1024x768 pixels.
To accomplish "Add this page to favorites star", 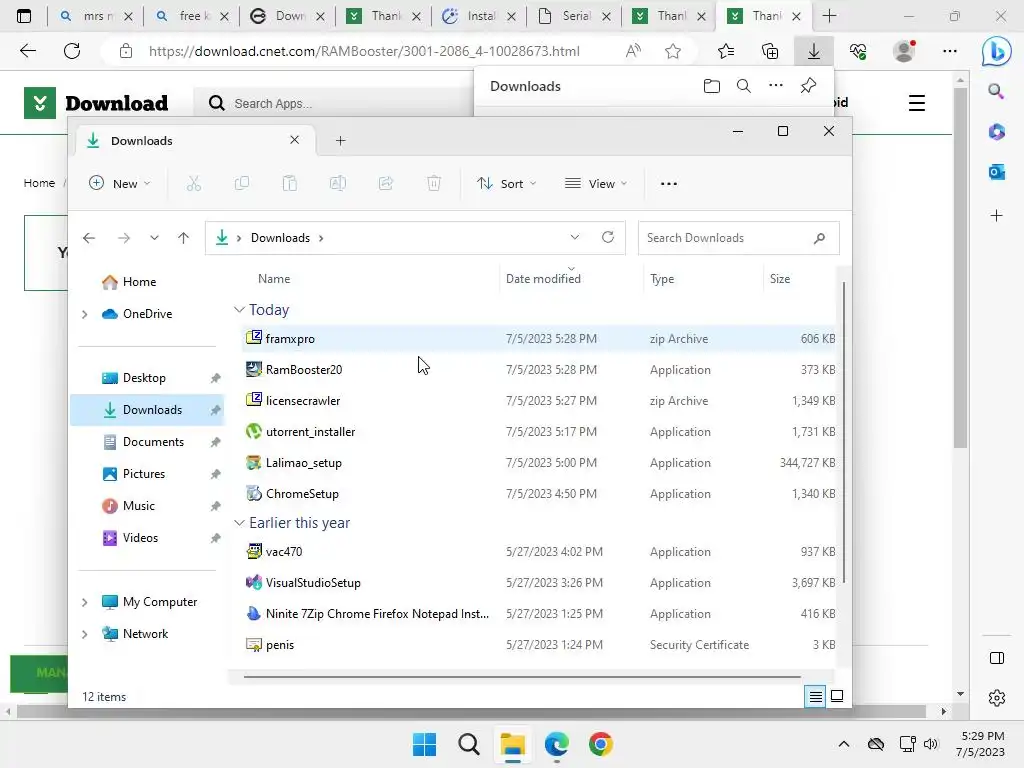I will (x=673, y=51).
